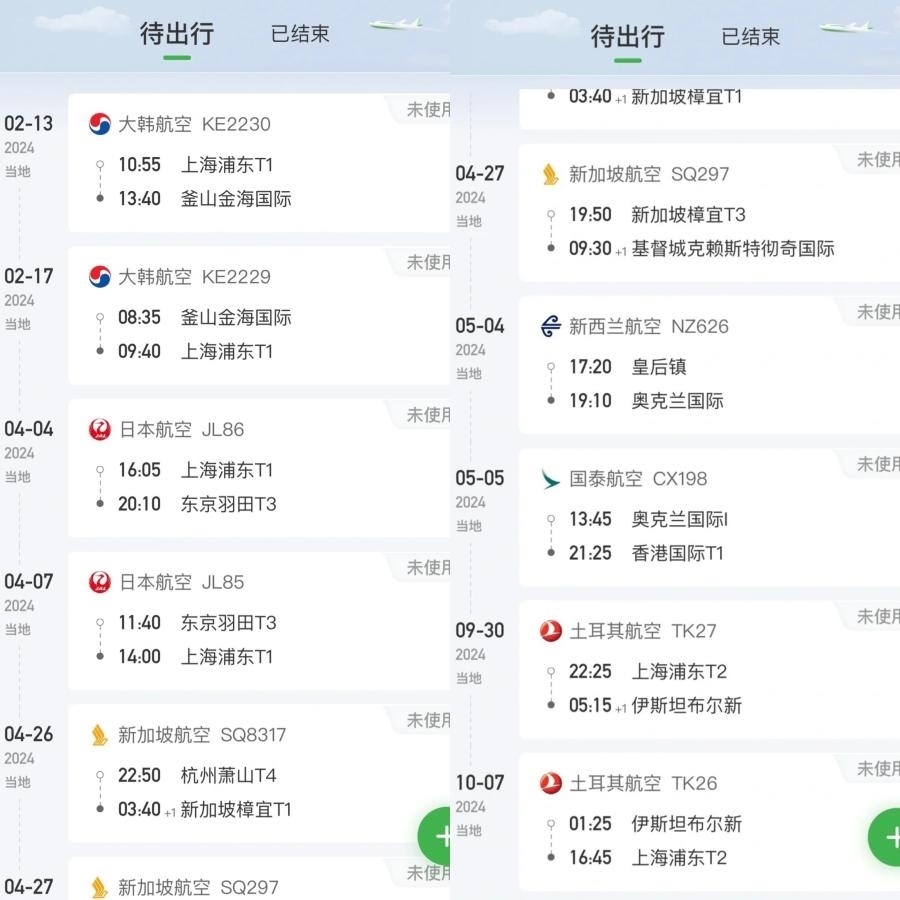Click the Japan Airlines logo for JL86
The image size is (900, 900).
click(100, 430)
